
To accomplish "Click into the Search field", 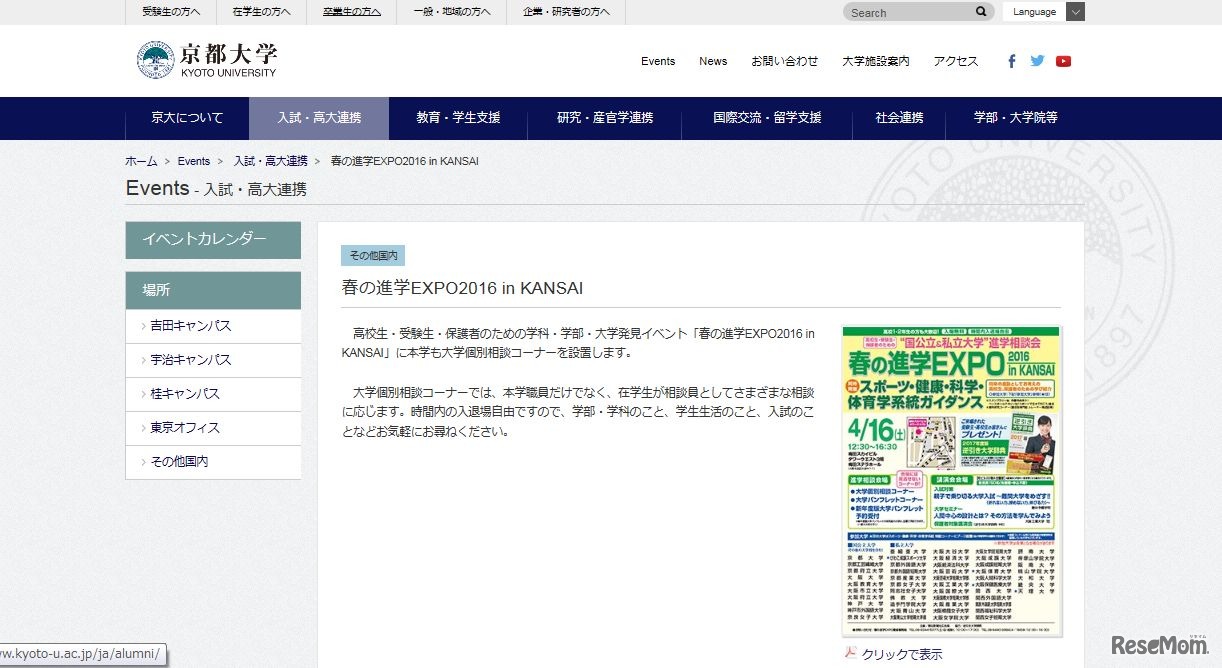I will coord(910,12).
